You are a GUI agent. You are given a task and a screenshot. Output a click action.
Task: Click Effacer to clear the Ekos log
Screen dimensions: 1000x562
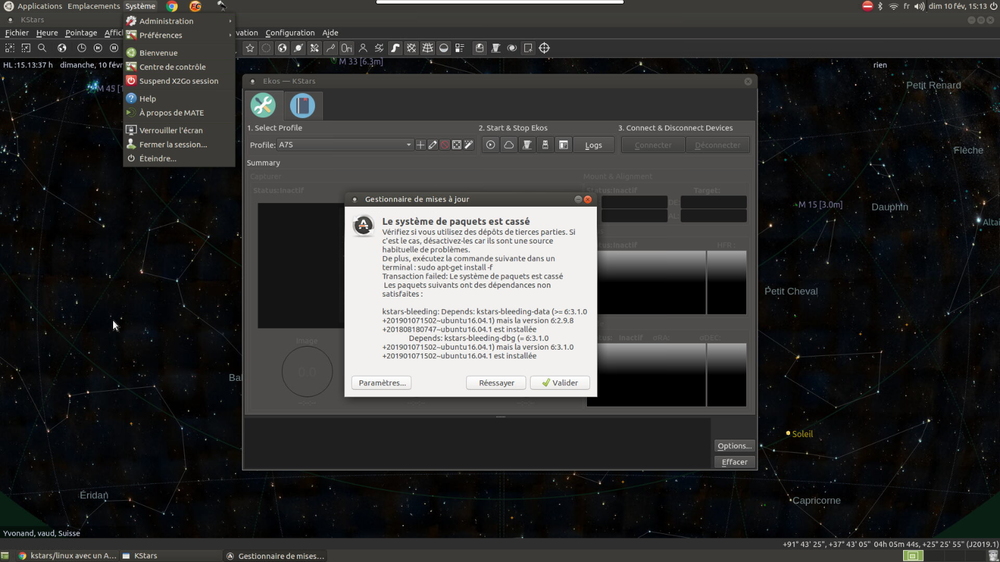coord(734,462)
